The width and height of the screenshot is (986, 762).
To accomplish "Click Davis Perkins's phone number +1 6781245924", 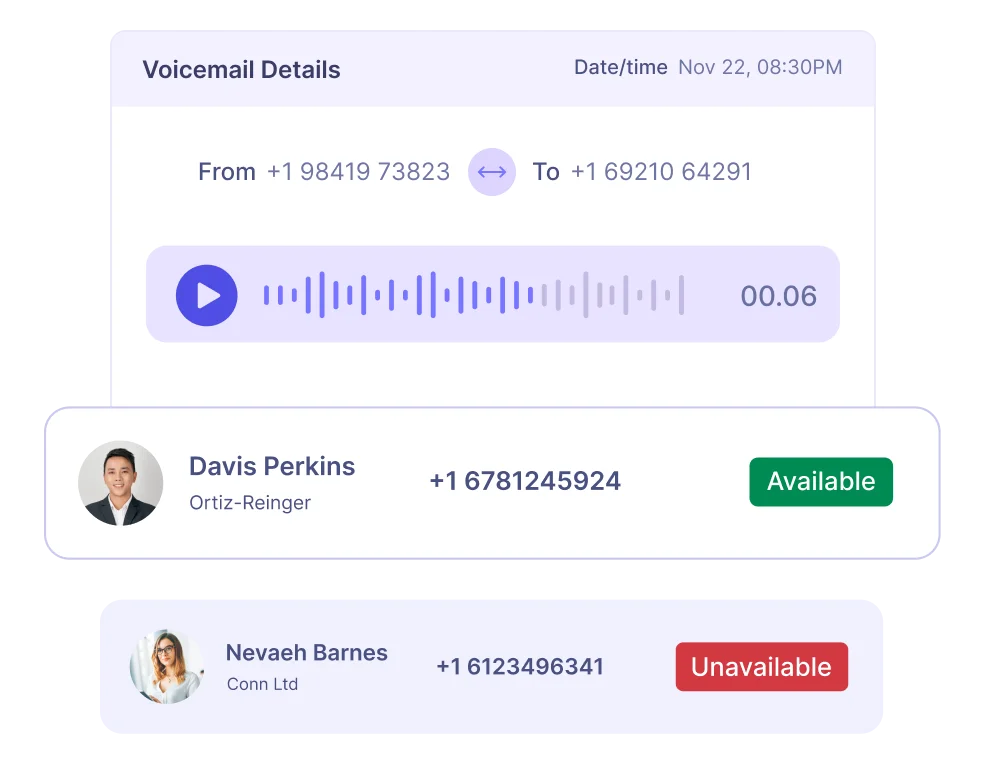I will (524, 481).
